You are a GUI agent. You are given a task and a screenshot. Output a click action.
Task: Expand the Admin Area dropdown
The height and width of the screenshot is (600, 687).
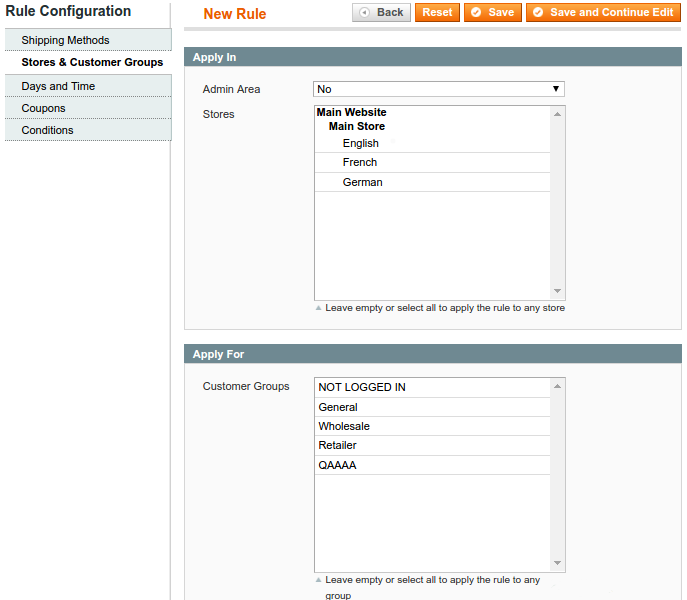coord(439,89)
